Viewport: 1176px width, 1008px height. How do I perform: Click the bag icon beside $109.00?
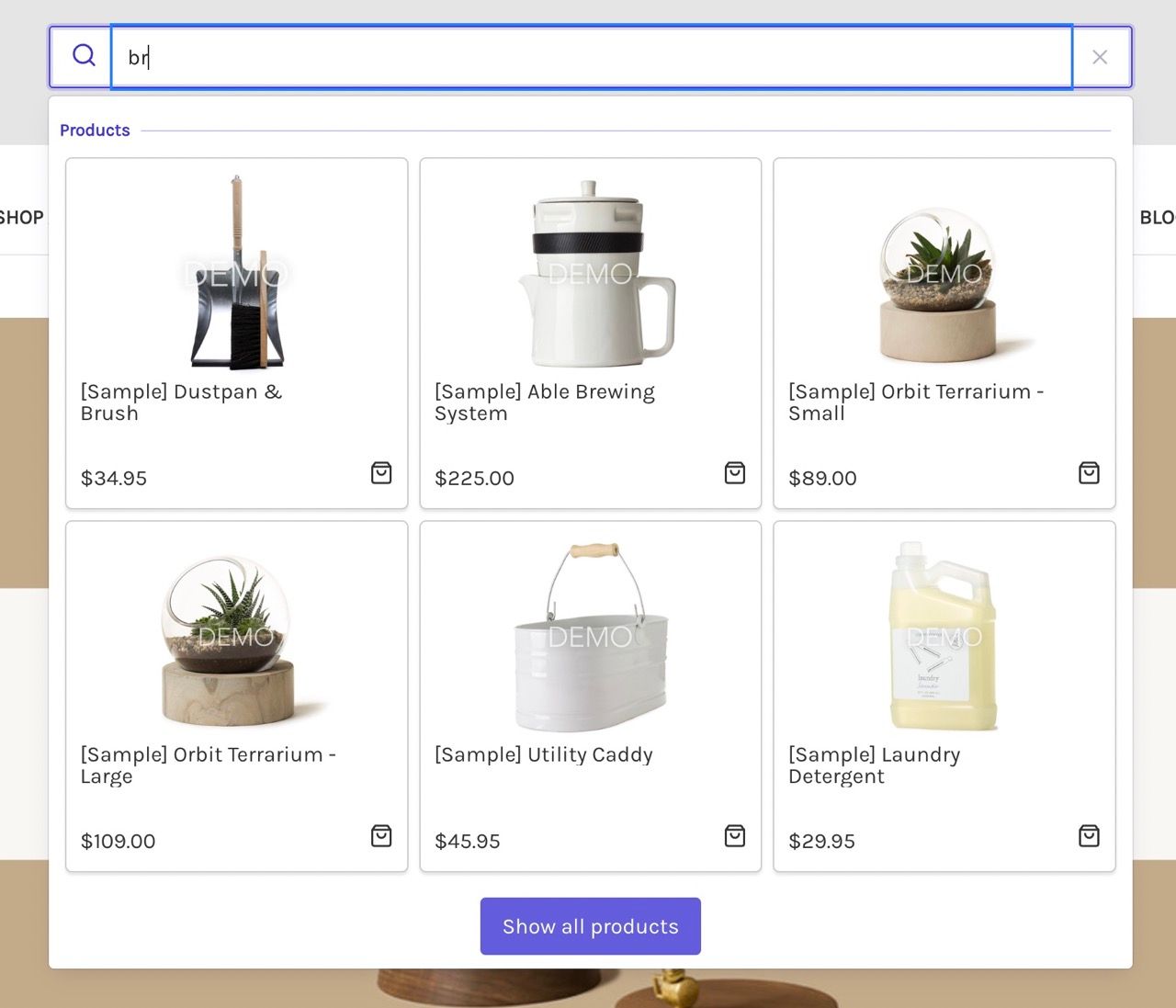[379, 836]
